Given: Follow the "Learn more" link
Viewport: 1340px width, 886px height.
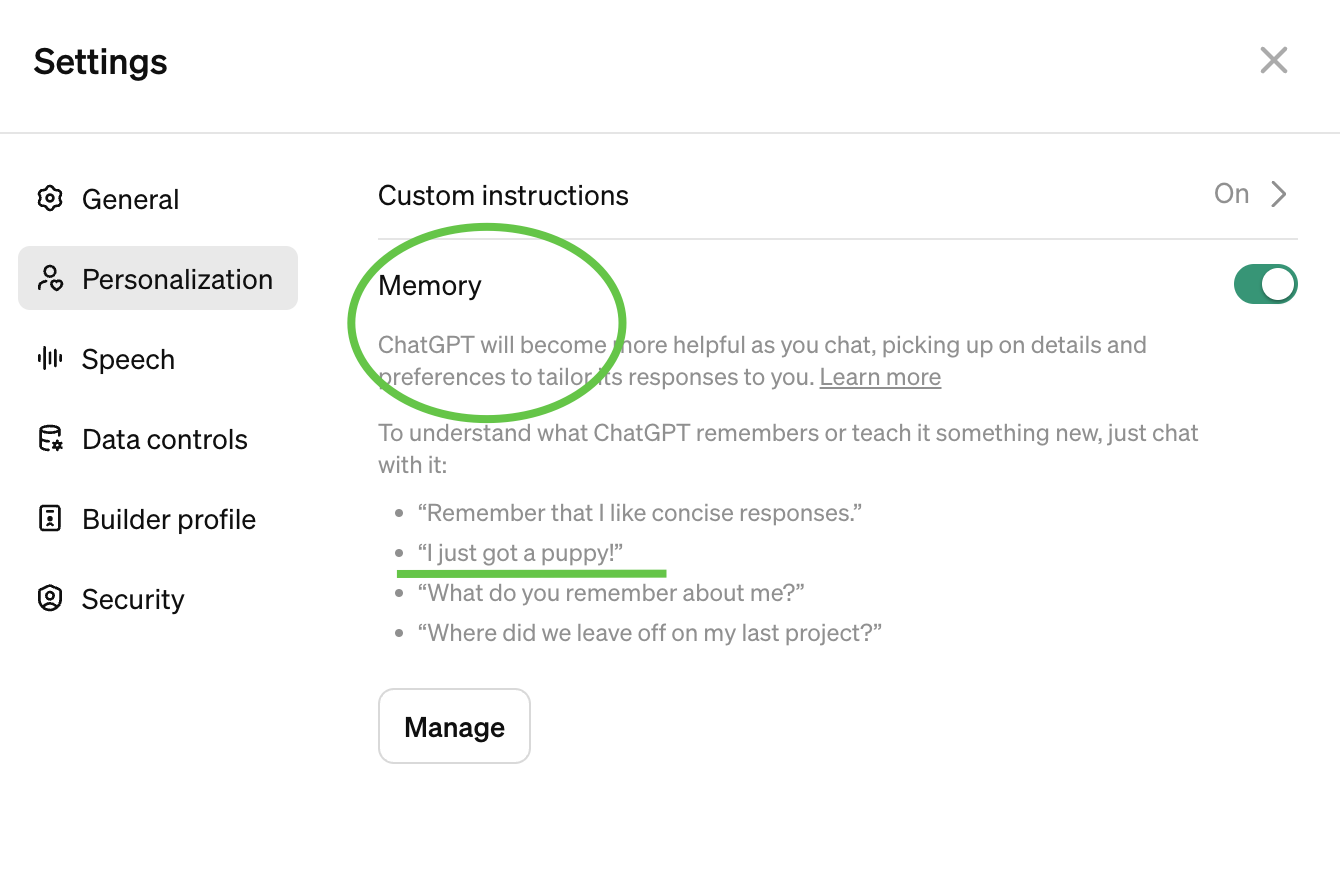Looking at the screenshot, I should (880, 377).
